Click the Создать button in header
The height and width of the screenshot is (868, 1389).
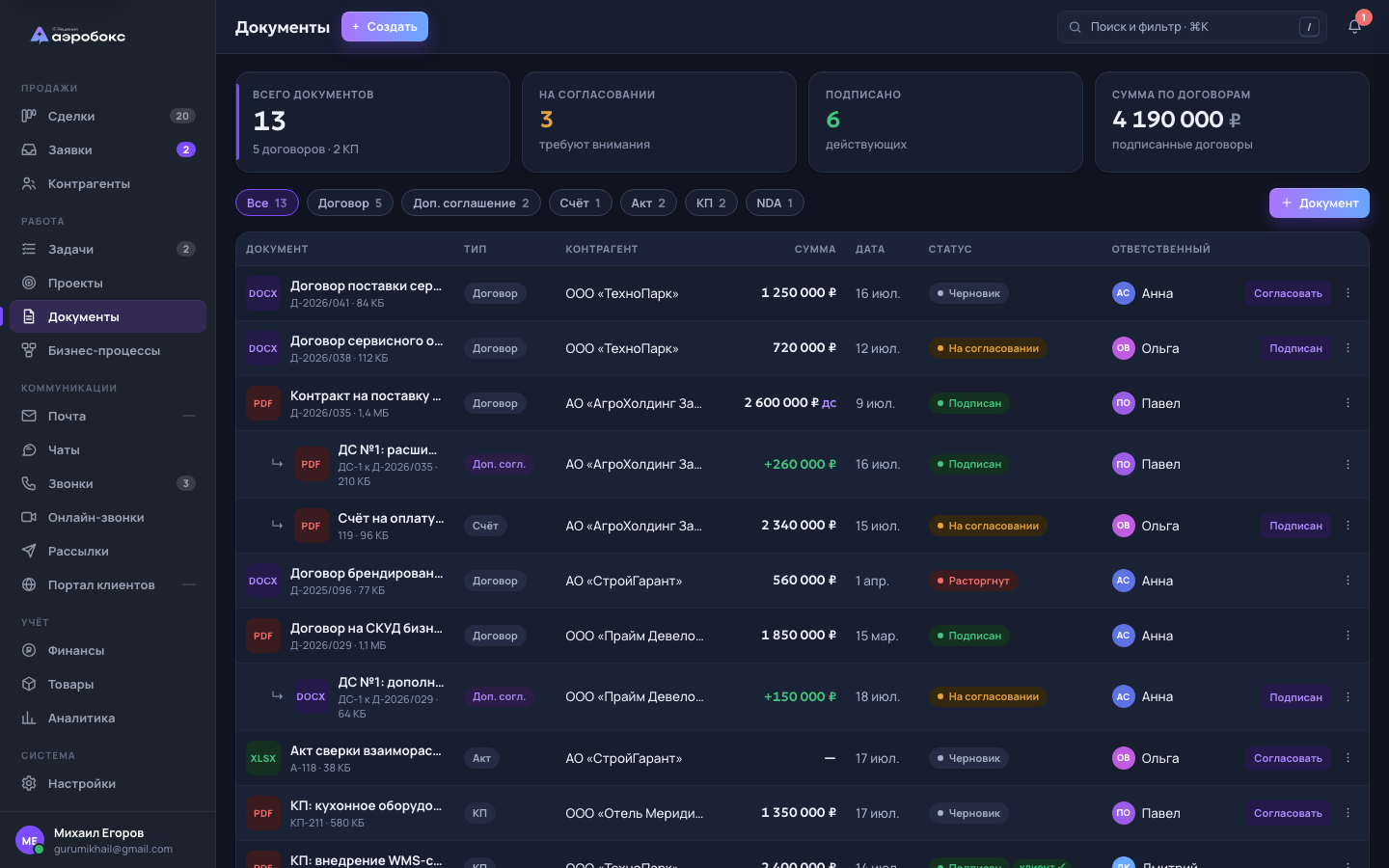[x=385, y=27]
